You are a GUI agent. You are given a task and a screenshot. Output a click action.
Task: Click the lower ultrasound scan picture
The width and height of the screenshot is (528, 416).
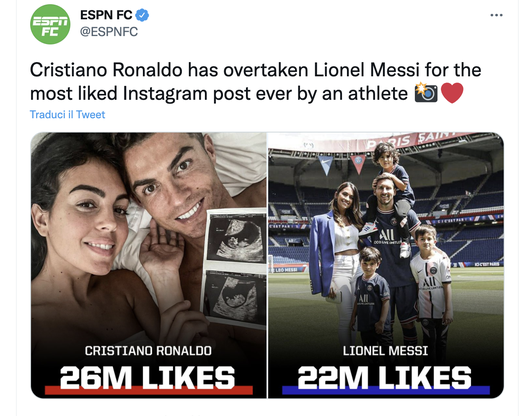[x=234, y=299]
